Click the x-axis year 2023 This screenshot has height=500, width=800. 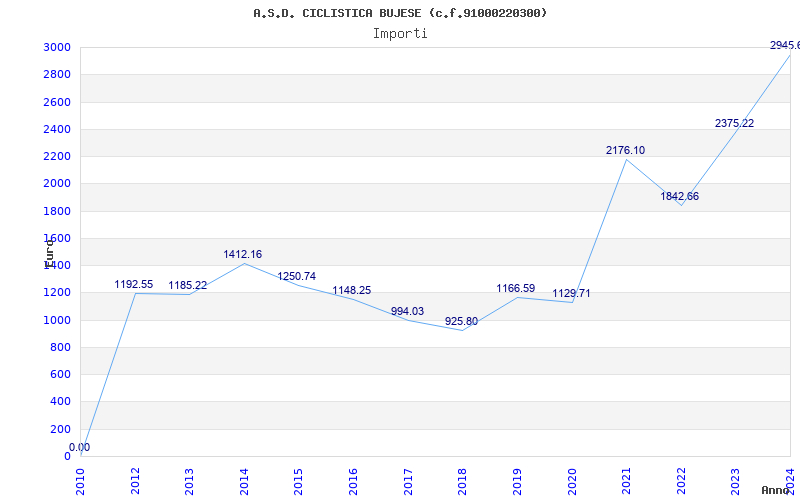click(735, 482)
